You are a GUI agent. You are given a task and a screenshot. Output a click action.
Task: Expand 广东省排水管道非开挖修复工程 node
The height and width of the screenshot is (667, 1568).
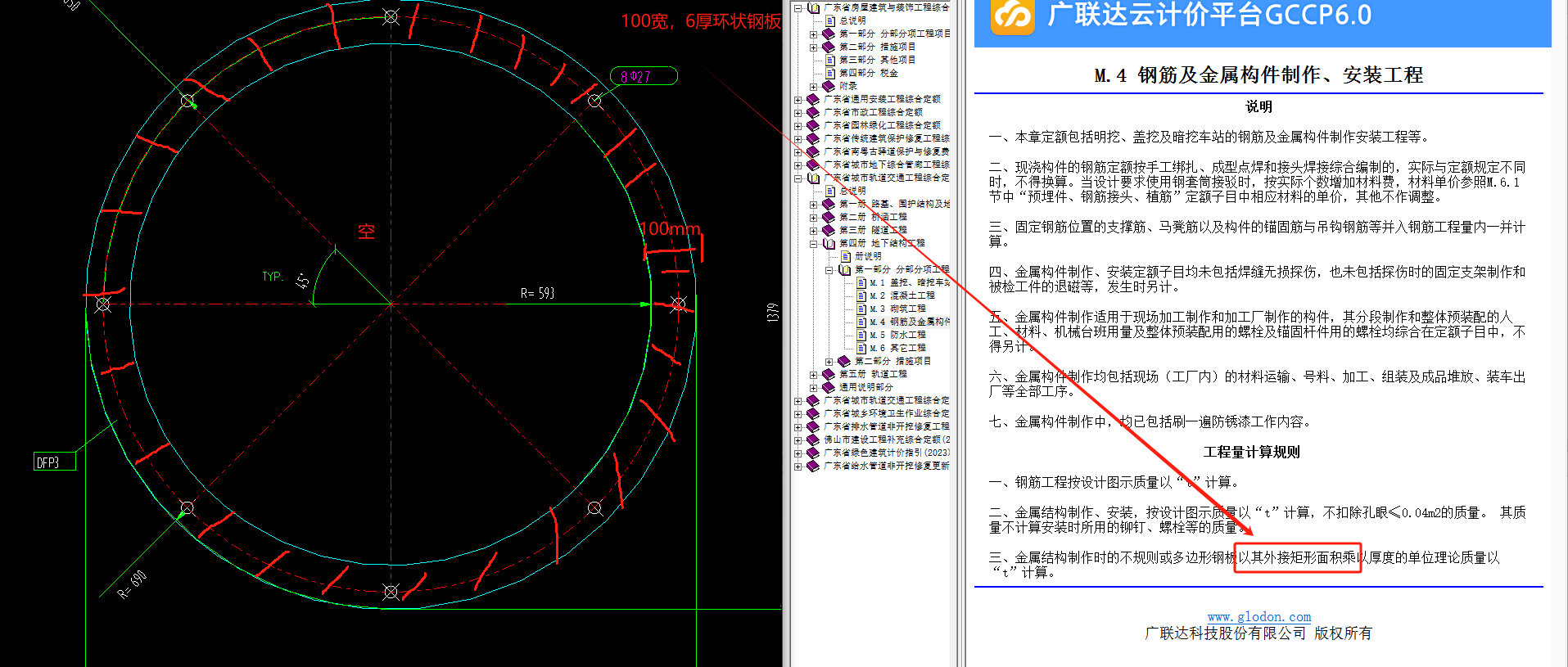click(x=798, y=426)
